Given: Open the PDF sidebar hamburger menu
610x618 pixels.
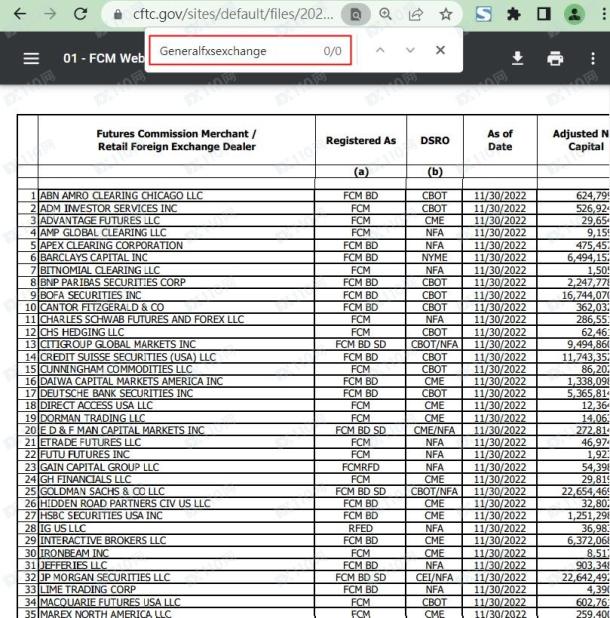Looking at the screenshot, I should tap(31, 58).
